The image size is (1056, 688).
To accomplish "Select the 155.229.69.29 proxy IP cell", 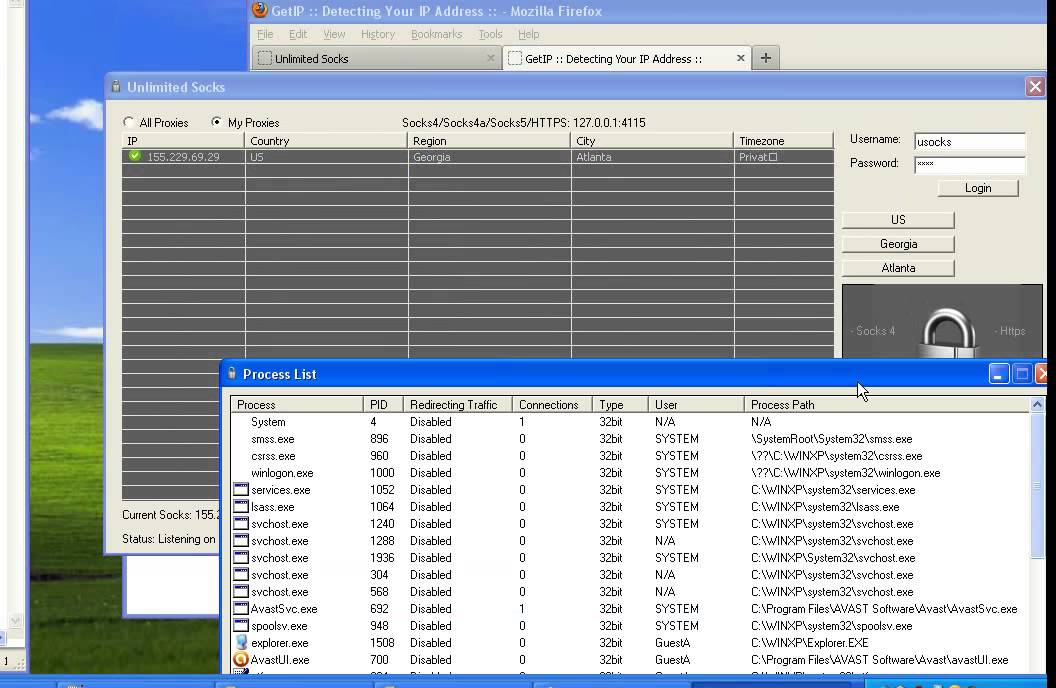I will coord(183,157).
